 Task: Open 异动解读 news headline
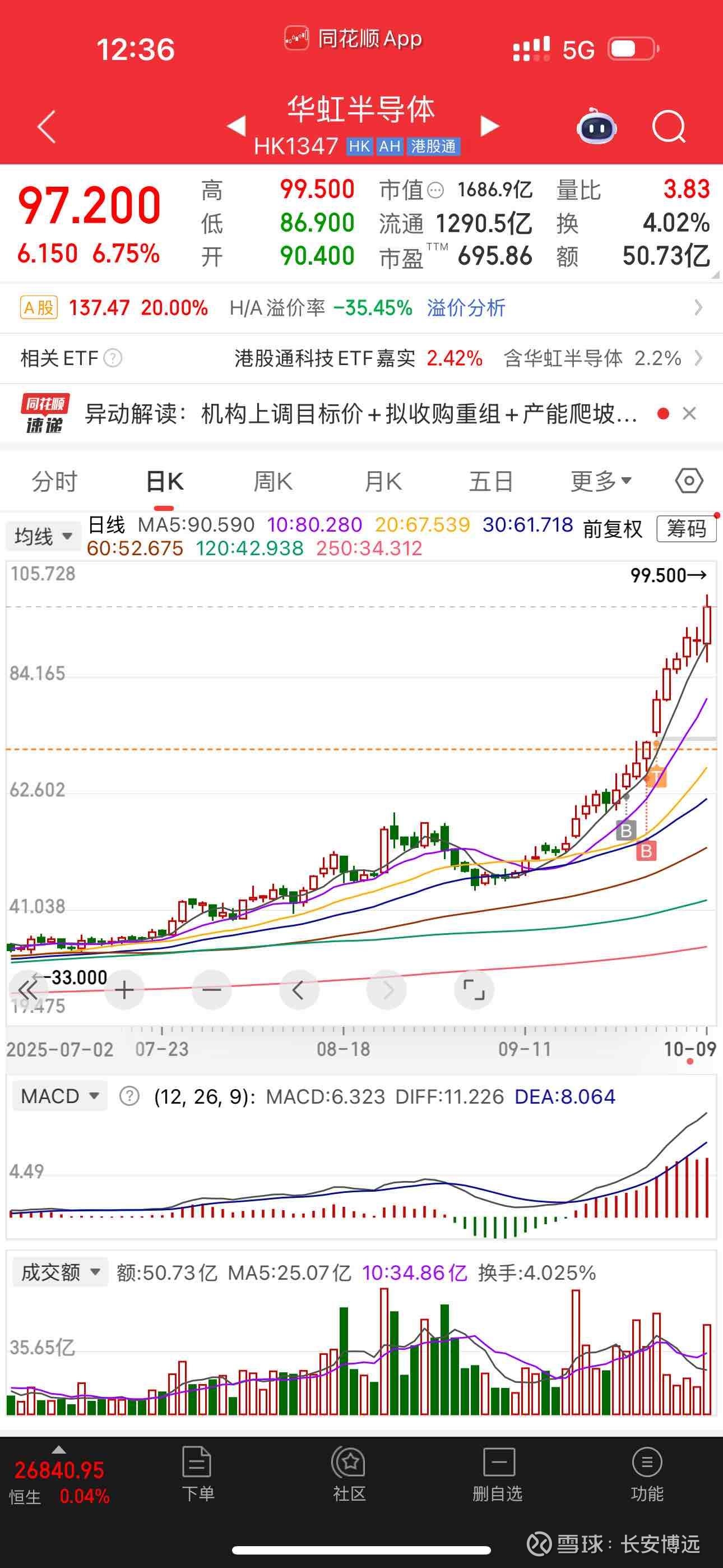[361, 414]
